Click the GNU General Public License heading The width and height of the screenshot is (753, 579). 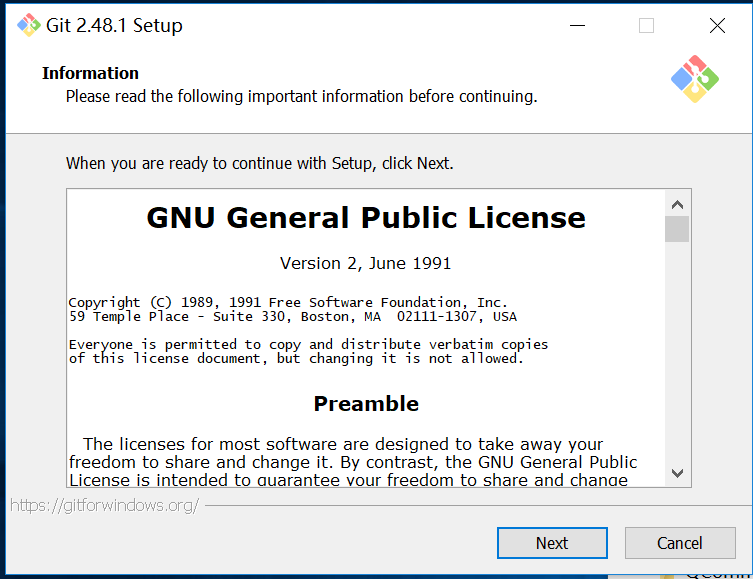(x=366, y=217)
